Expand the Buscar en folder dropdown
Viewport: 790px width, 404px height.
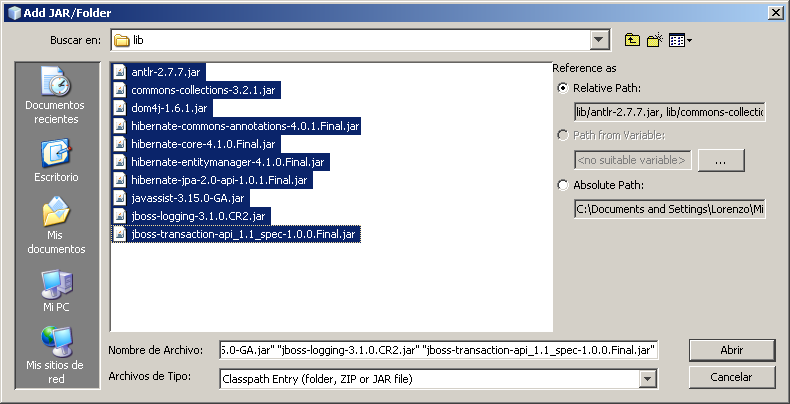click(x=600, y=40)
